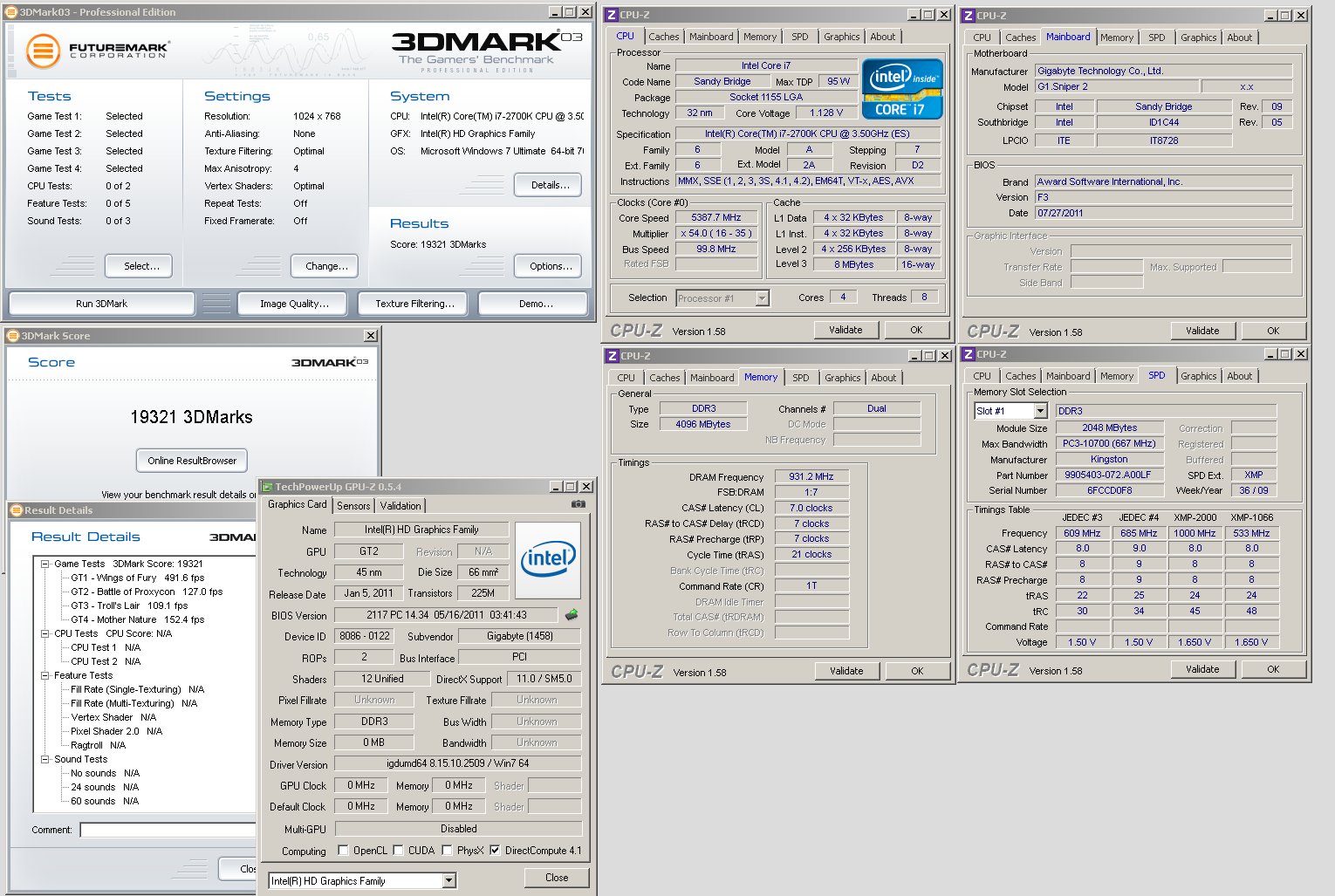Click OK in CPU-Z processor window
The height and width of the screenshot is (896, 1335).
[x=916, y=330]
